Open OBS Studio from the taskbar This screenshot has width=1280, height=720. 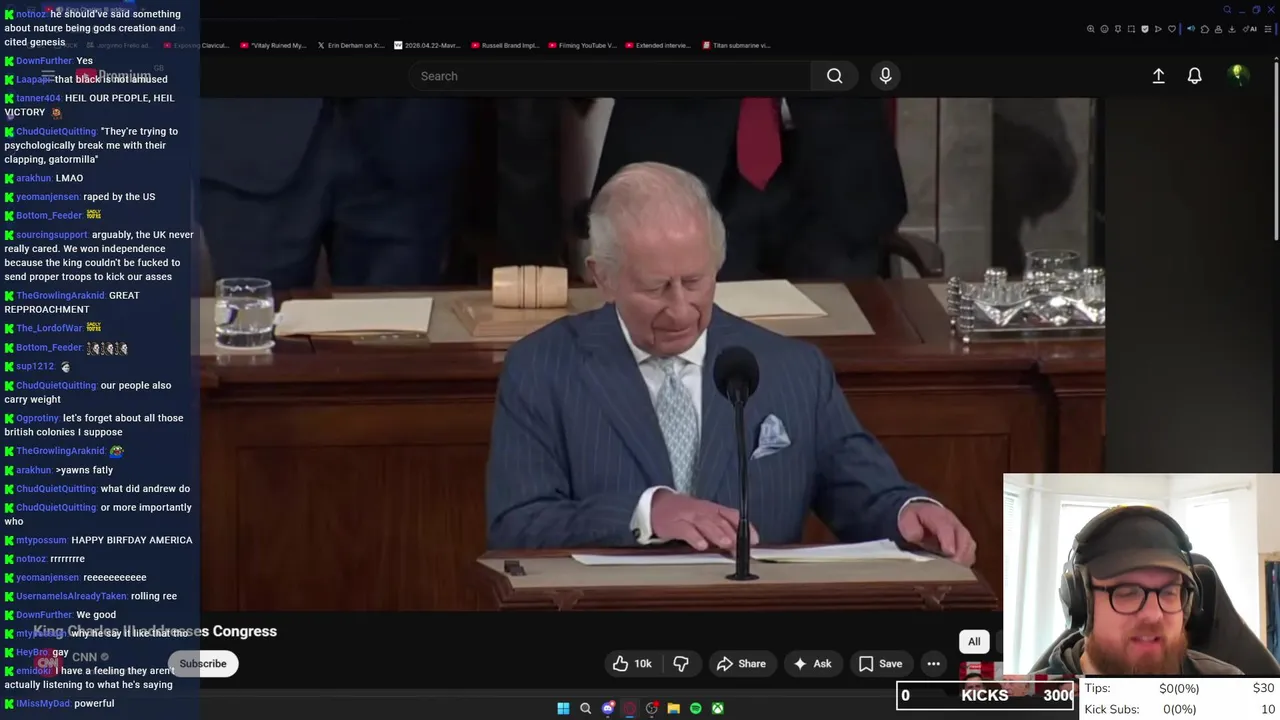tap(652, 709)
